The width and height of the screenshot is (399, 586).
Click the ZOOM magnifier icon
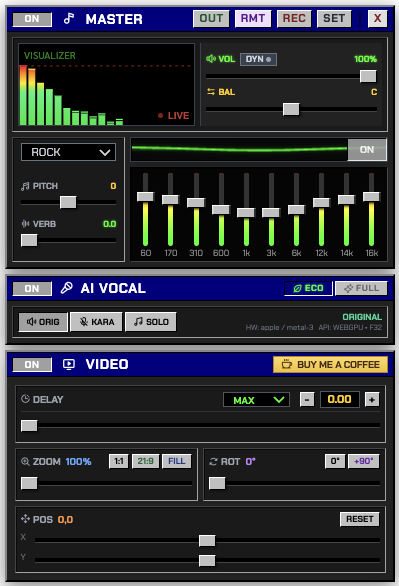pos(25,462)
